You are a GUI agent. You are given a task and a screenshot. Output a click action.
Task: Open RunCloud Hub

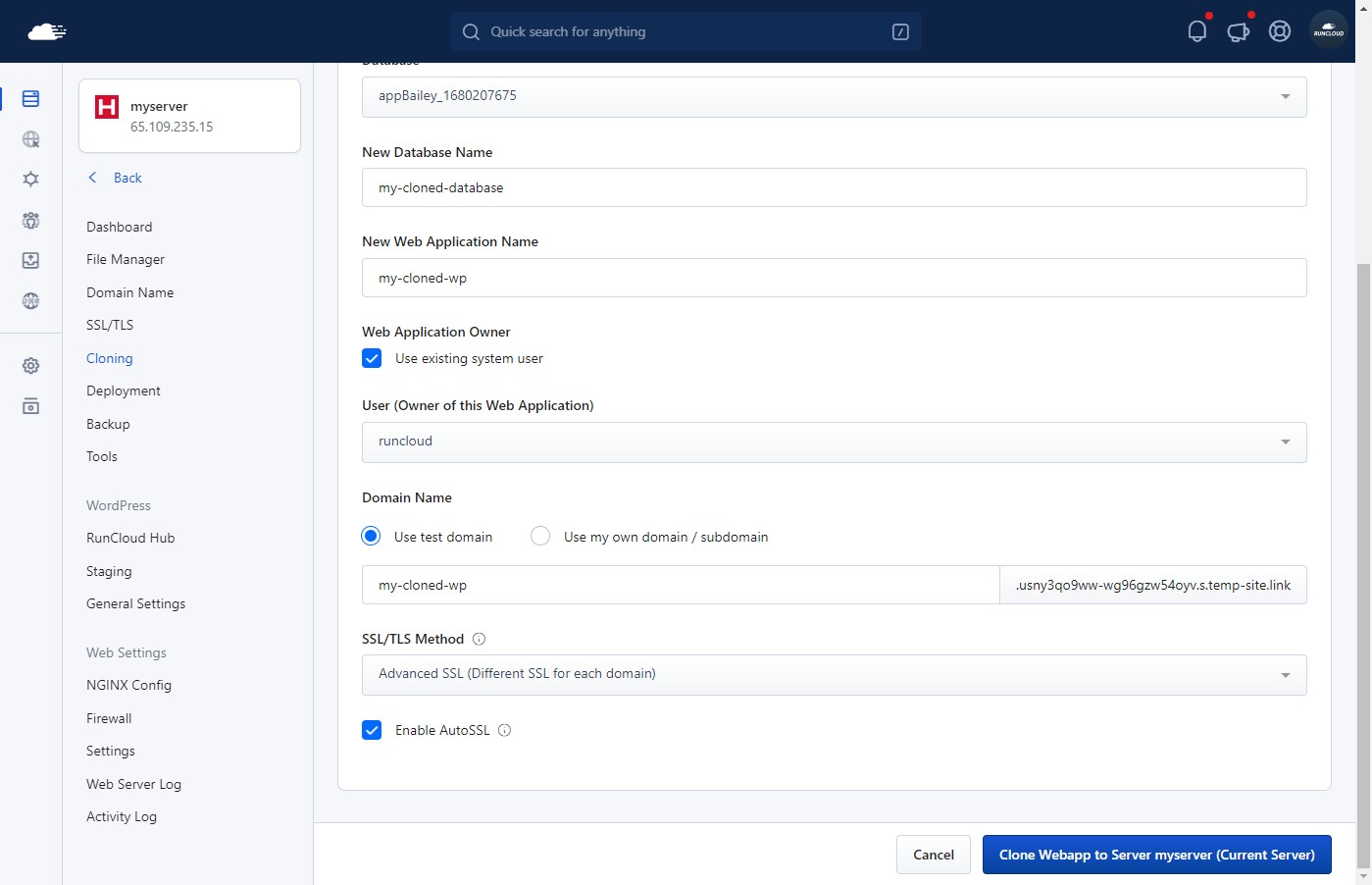pos(130,538)
